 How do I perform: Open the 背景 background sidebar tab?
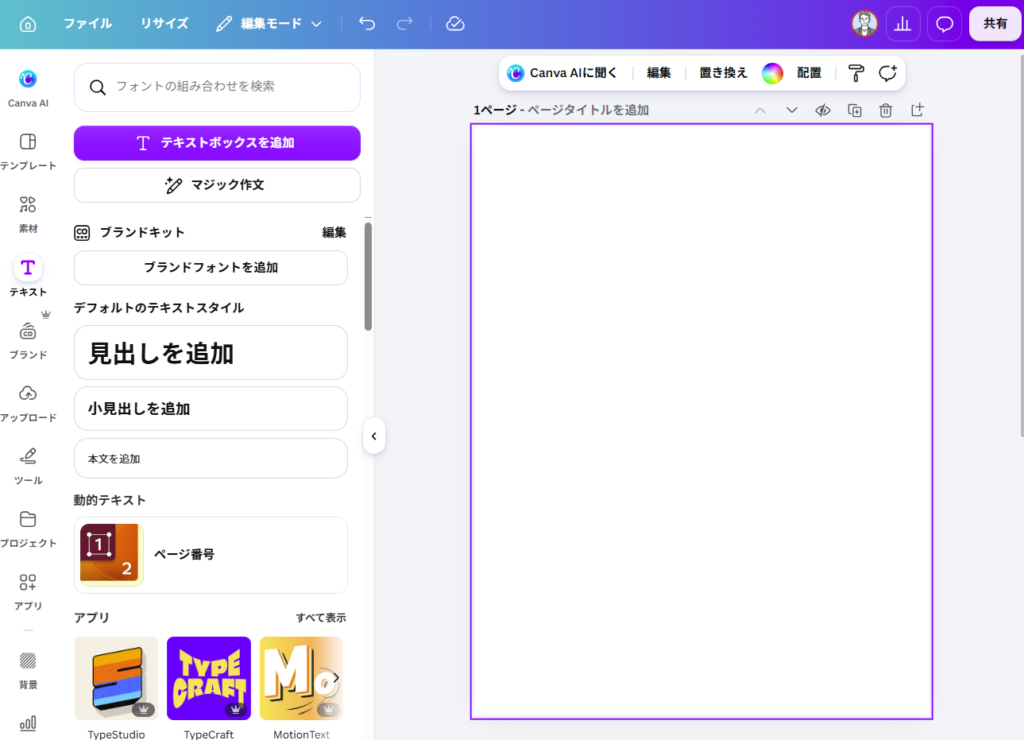pyautogui.click(x=27, y=670)
